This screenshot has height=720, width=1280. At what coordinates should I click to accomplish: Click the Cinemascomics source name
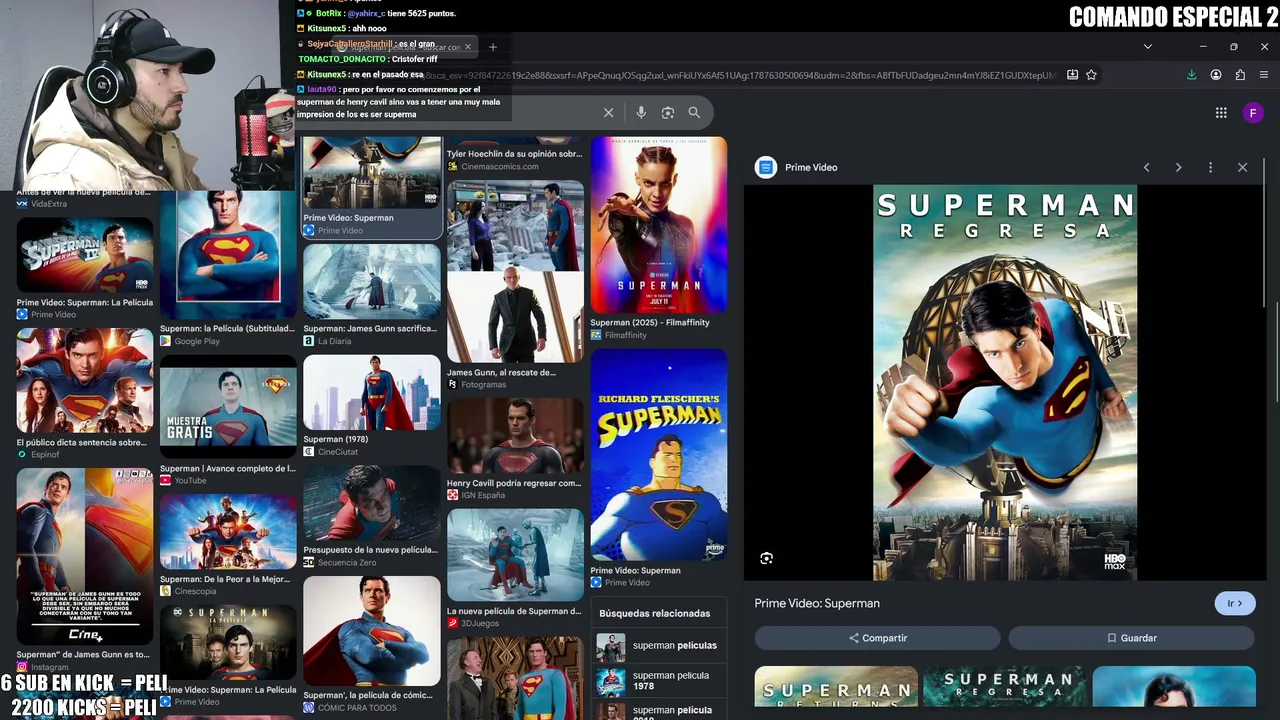500,166
